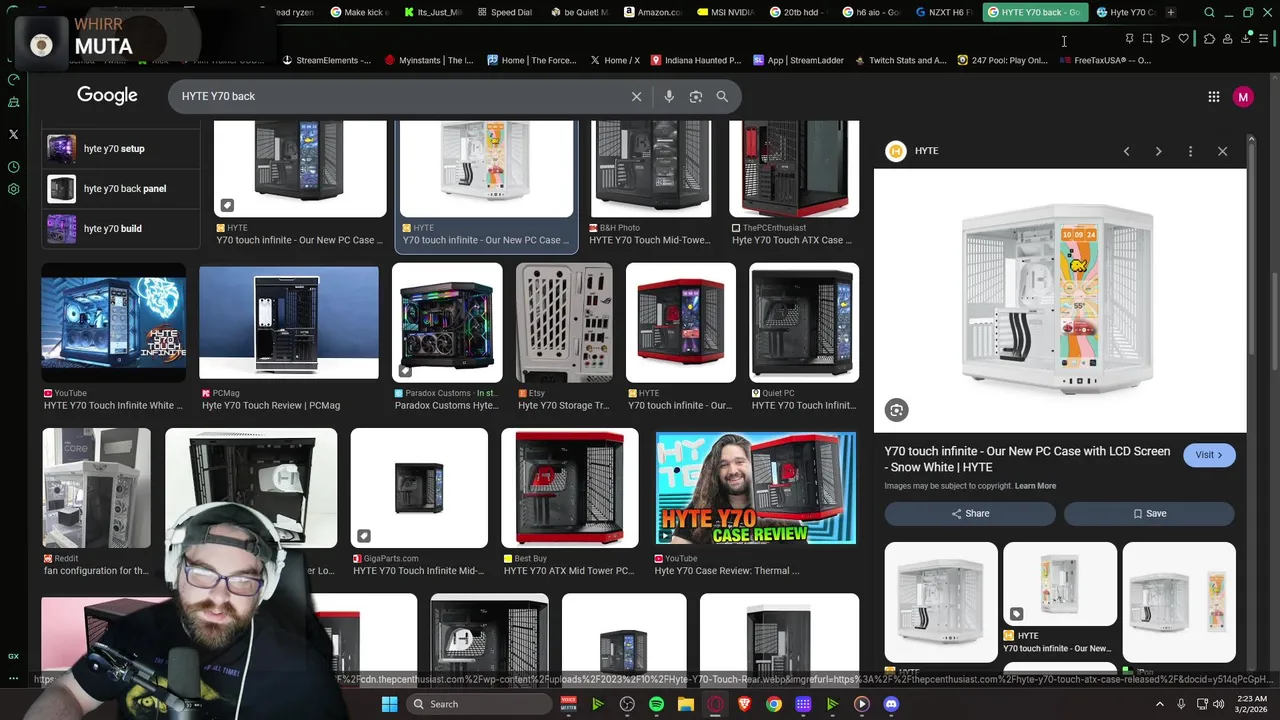The height and width of the screenshot is (720, 1280).
Task: Open the Learn More copyright link
Action: coord(1035,486)
